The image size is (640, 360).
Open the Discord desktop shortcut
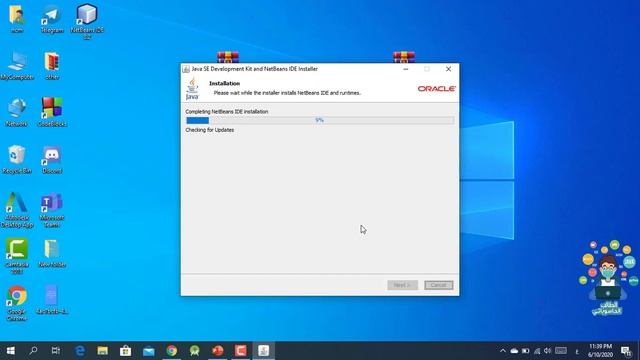(x=52, y=160)
